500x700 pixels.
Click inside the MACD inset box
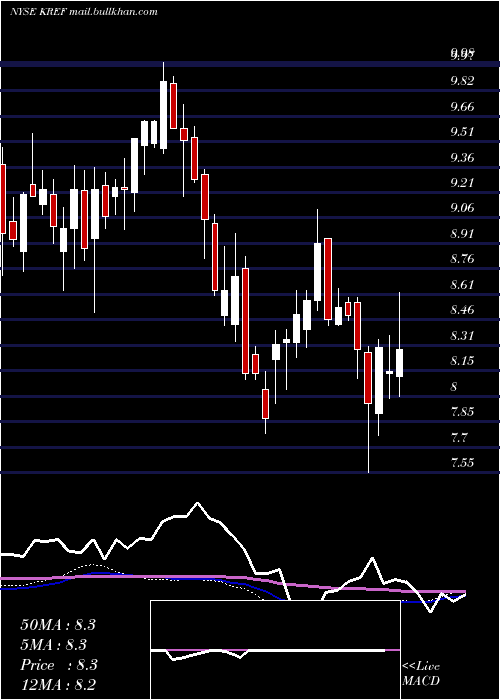click(275, 650)
